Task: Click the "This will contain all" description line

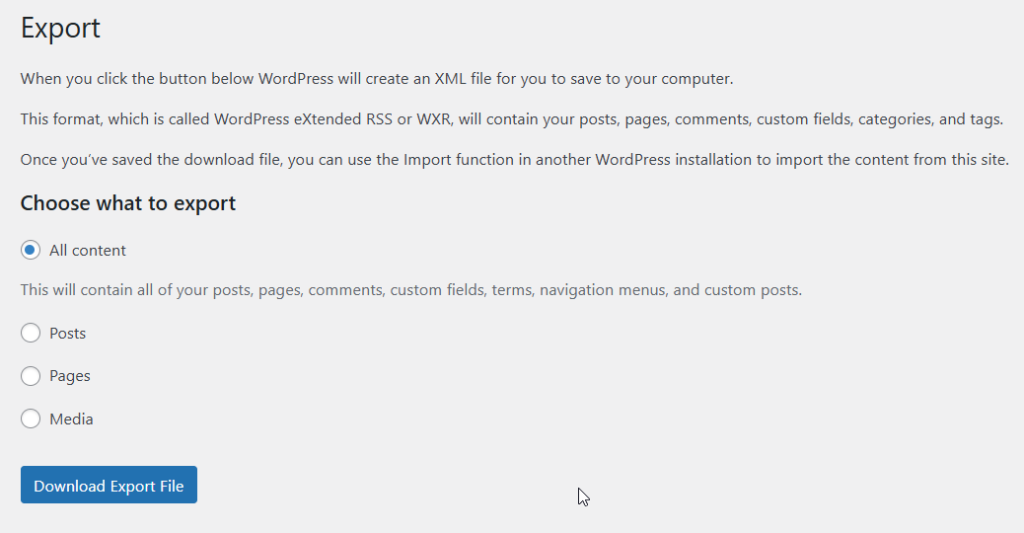Action: (411, 291)
